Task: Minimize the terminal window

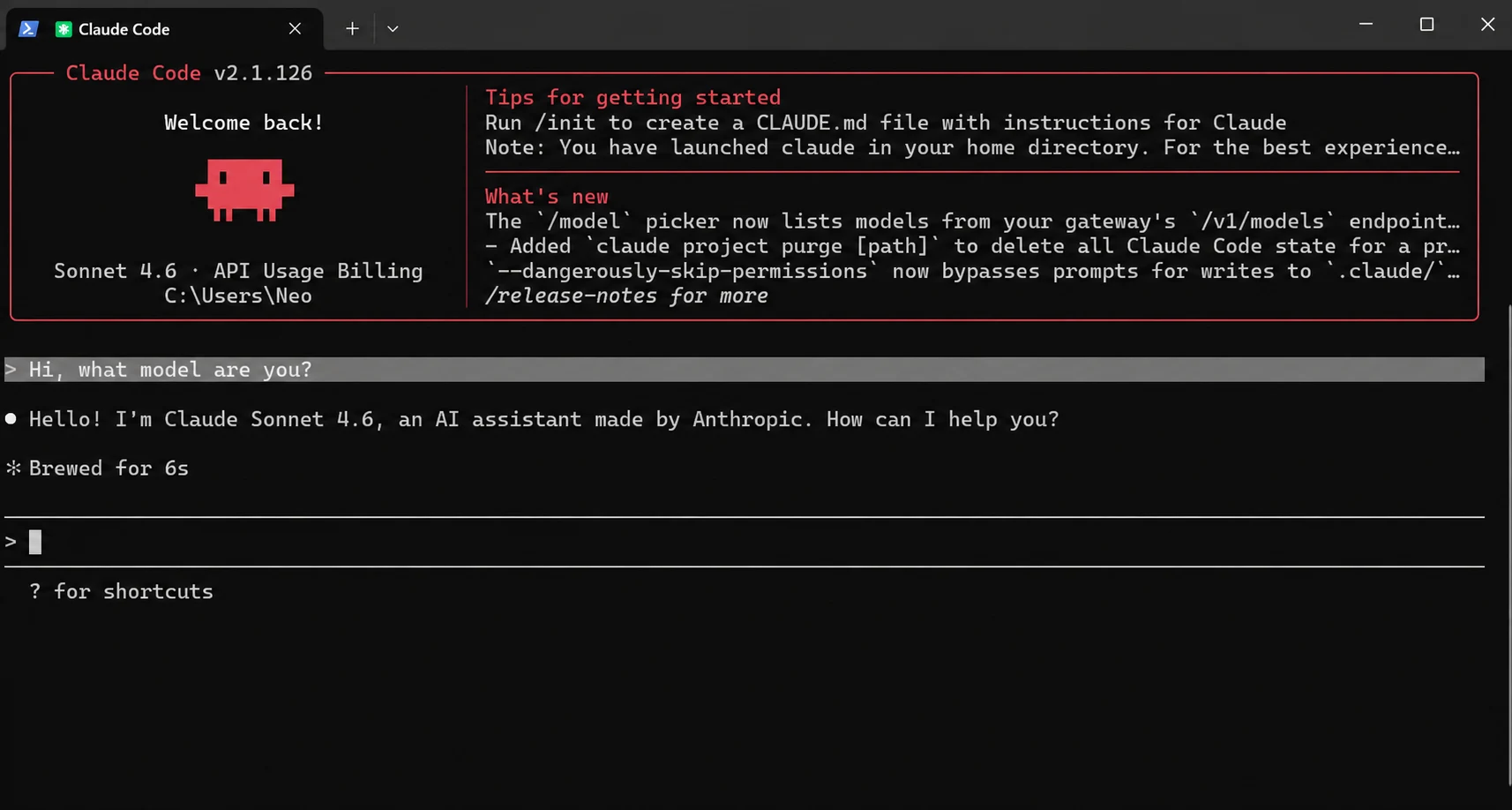Action: (1366, 25)
